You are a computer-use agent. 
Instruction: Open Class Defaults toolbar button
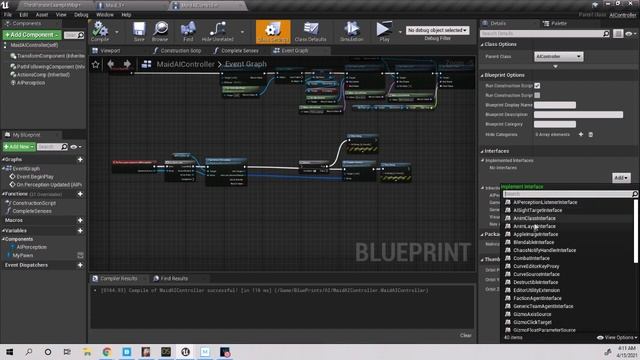tap(311, 31)
